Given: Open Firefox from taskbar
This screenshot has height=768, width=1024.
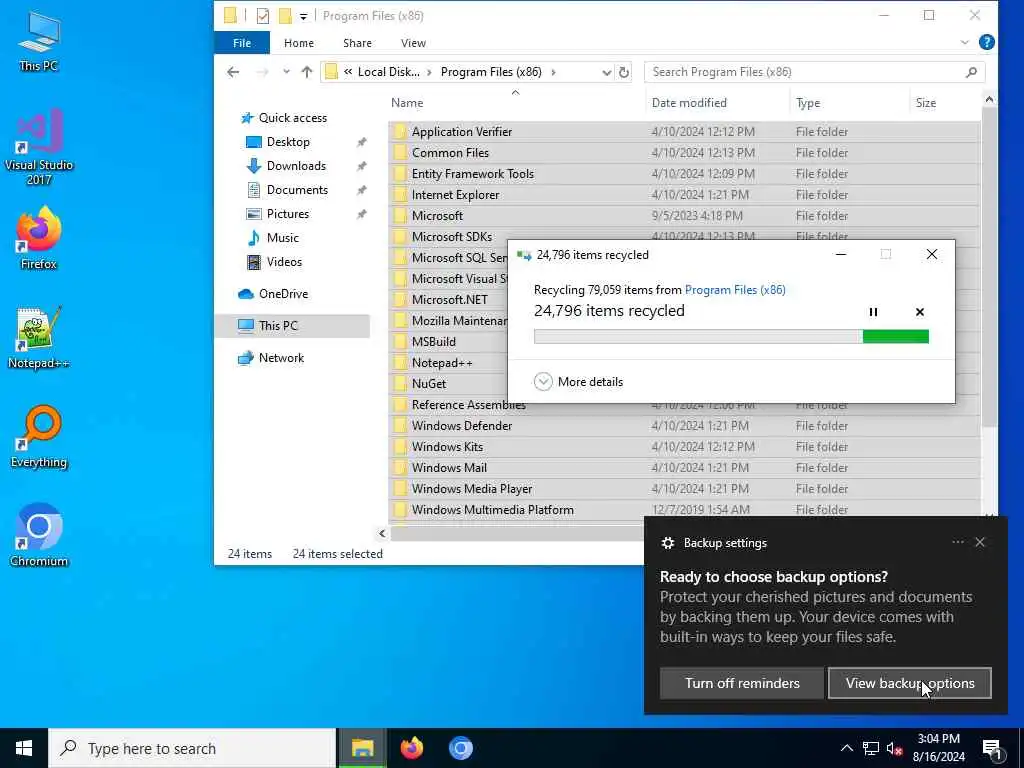Looking at the screenshot, I should pyautogui.click(x=411, y=748).
